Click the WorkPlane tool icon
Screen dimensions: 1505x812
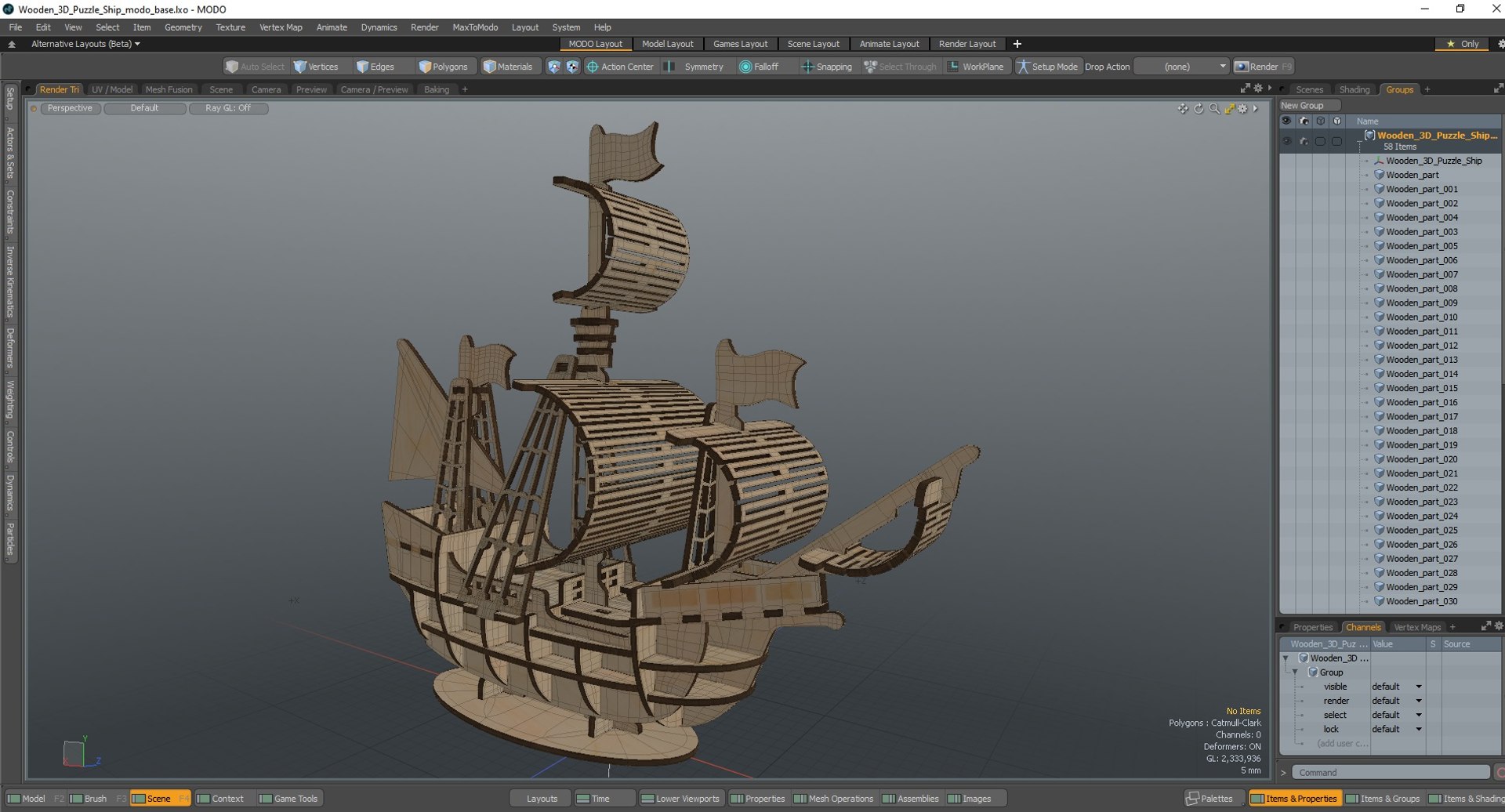(953, 67)
